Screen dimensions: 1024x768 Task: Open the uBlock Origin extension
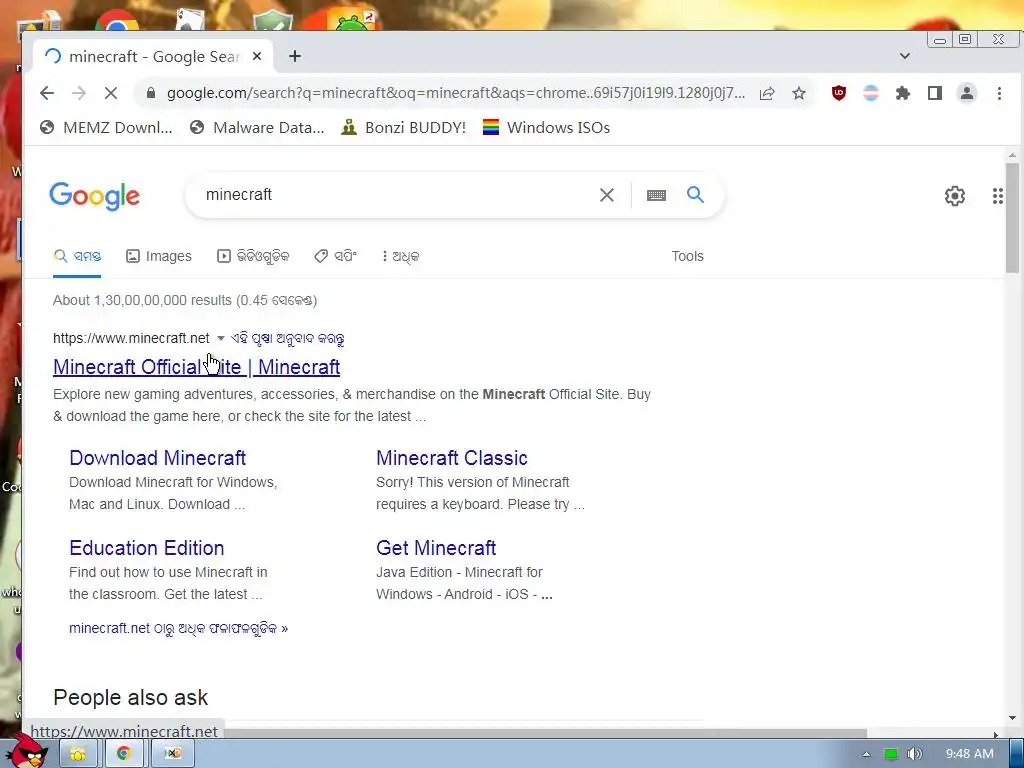[839, 93]
